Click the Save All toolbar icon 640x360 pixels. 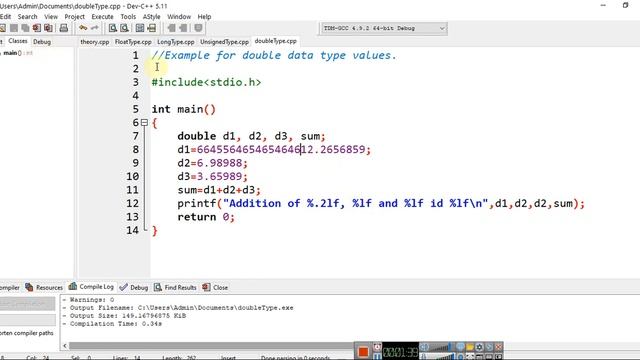click(x=25, y=28)
